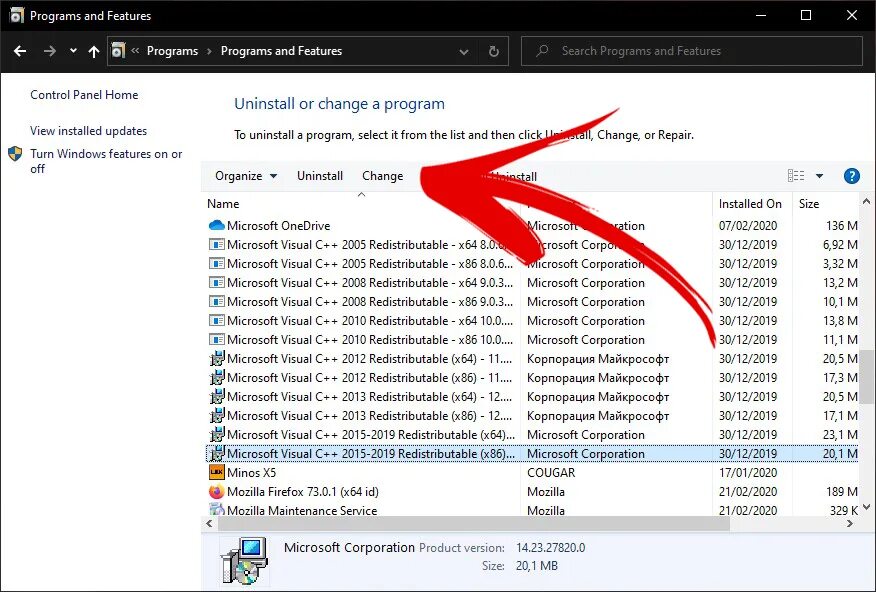Go back with the back arrow
The image size is (876, 592).
point(20,51)
